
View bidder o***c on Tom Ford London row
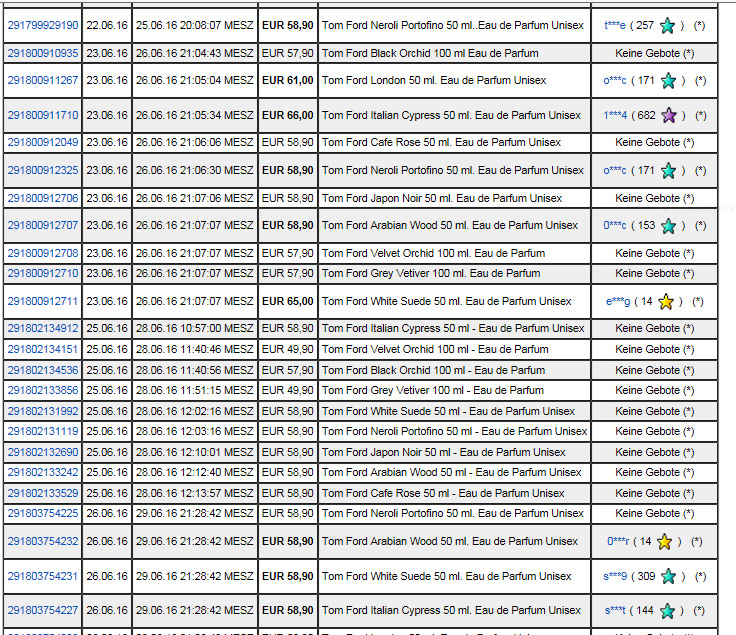[615, 80]
